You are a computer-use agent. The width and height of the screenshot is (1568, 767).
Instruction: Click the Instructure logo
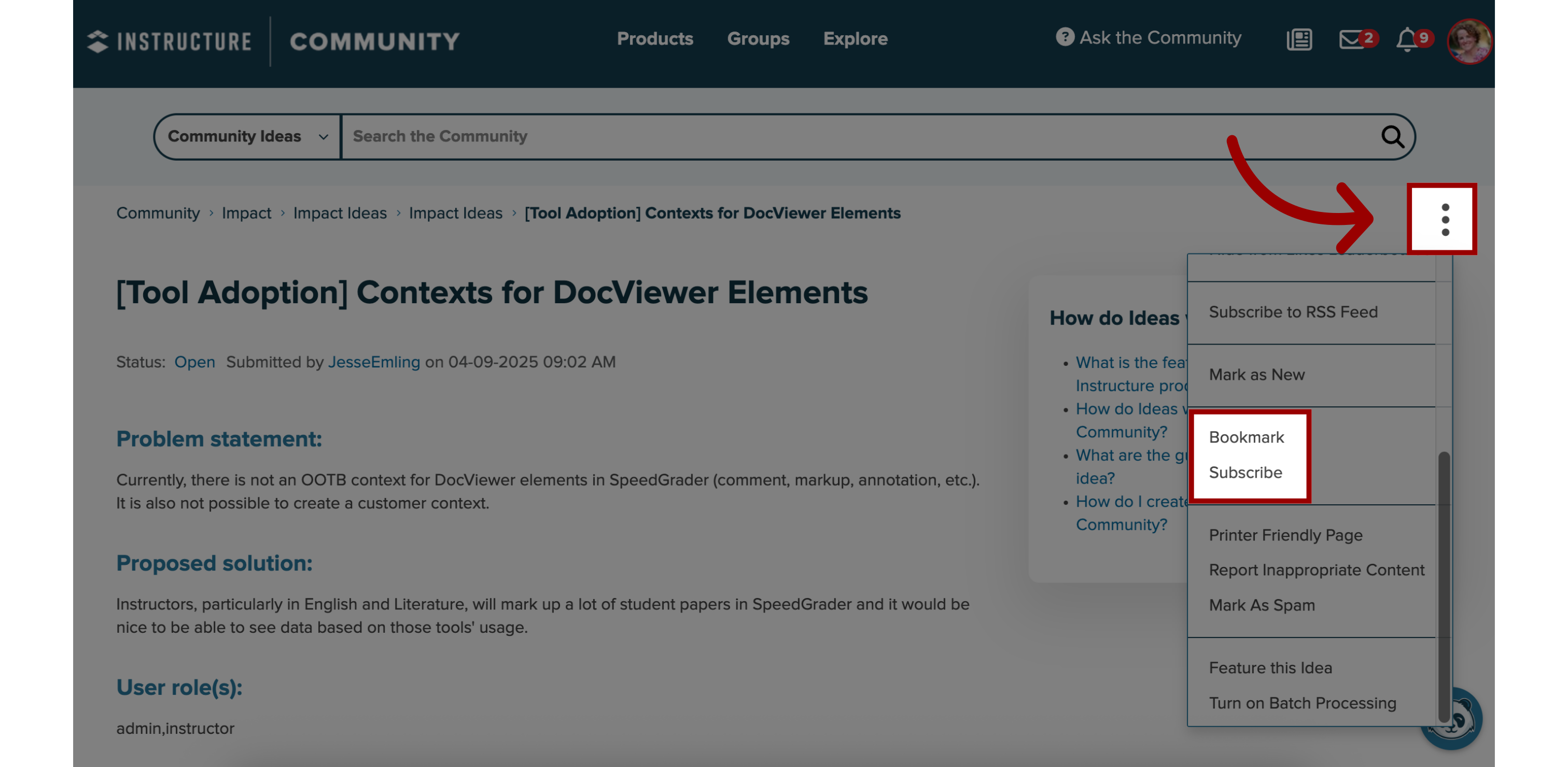coord(169,41)
